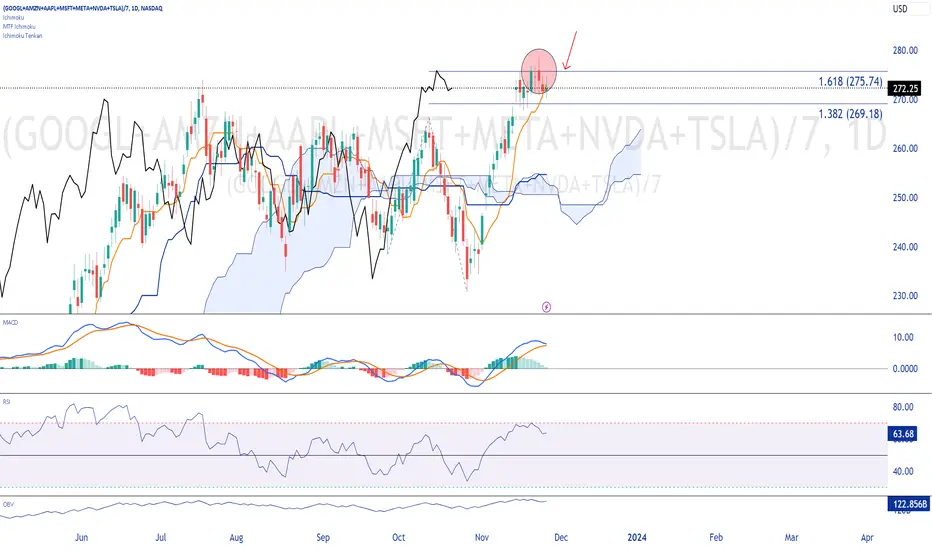Click the Jul label on time axis
This screenshot has width=932, height=550.
pyautogui.click(x=160, y=538)
